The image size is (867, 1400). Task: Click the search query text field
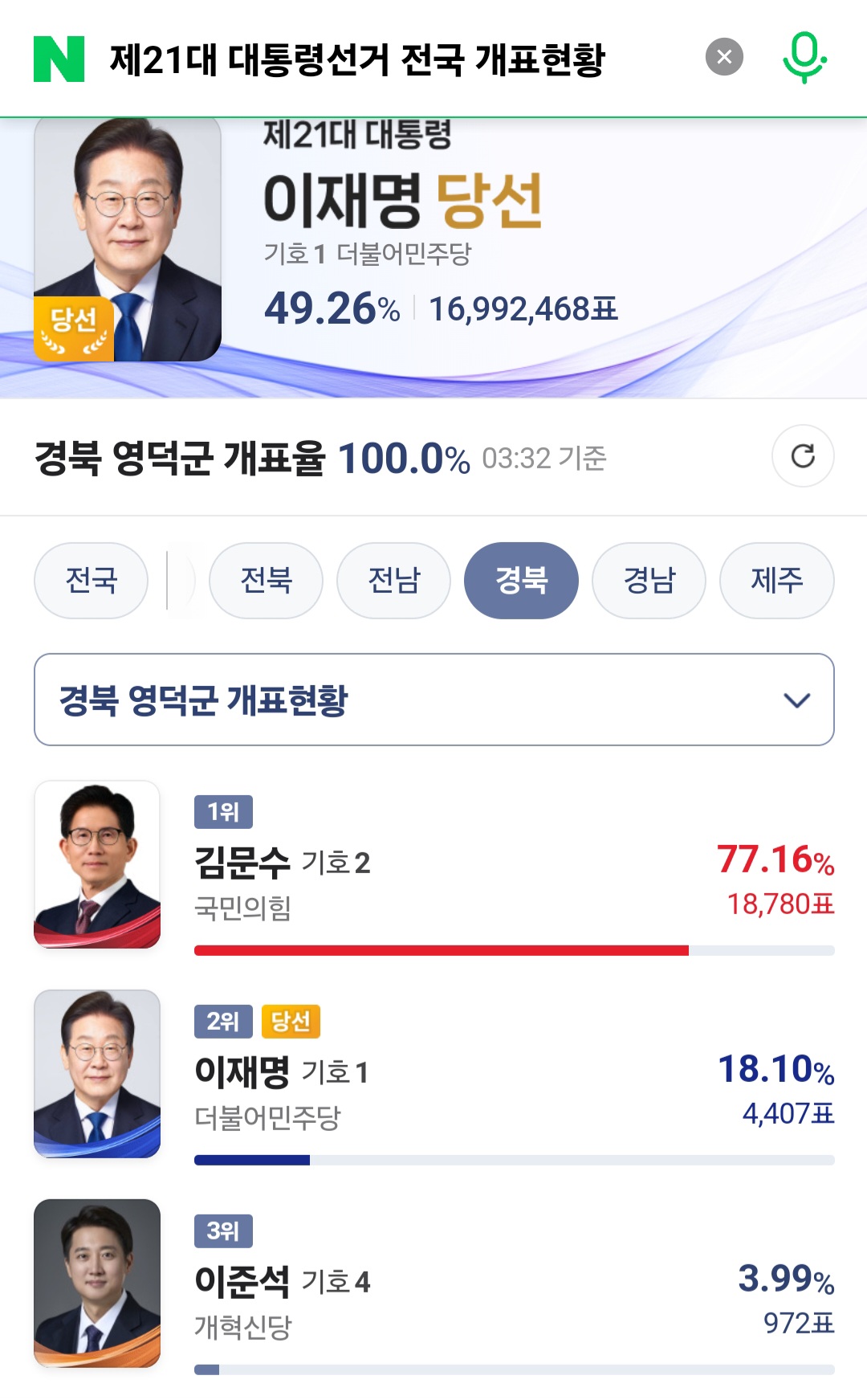357,59
